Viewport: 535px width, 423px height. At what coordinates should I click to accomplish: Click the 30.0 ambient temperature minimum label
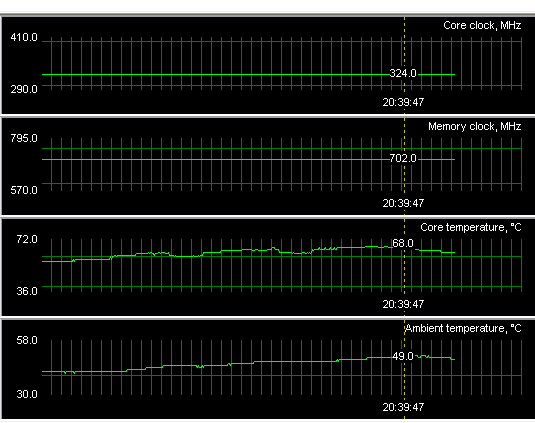click(x=27, y=394)
